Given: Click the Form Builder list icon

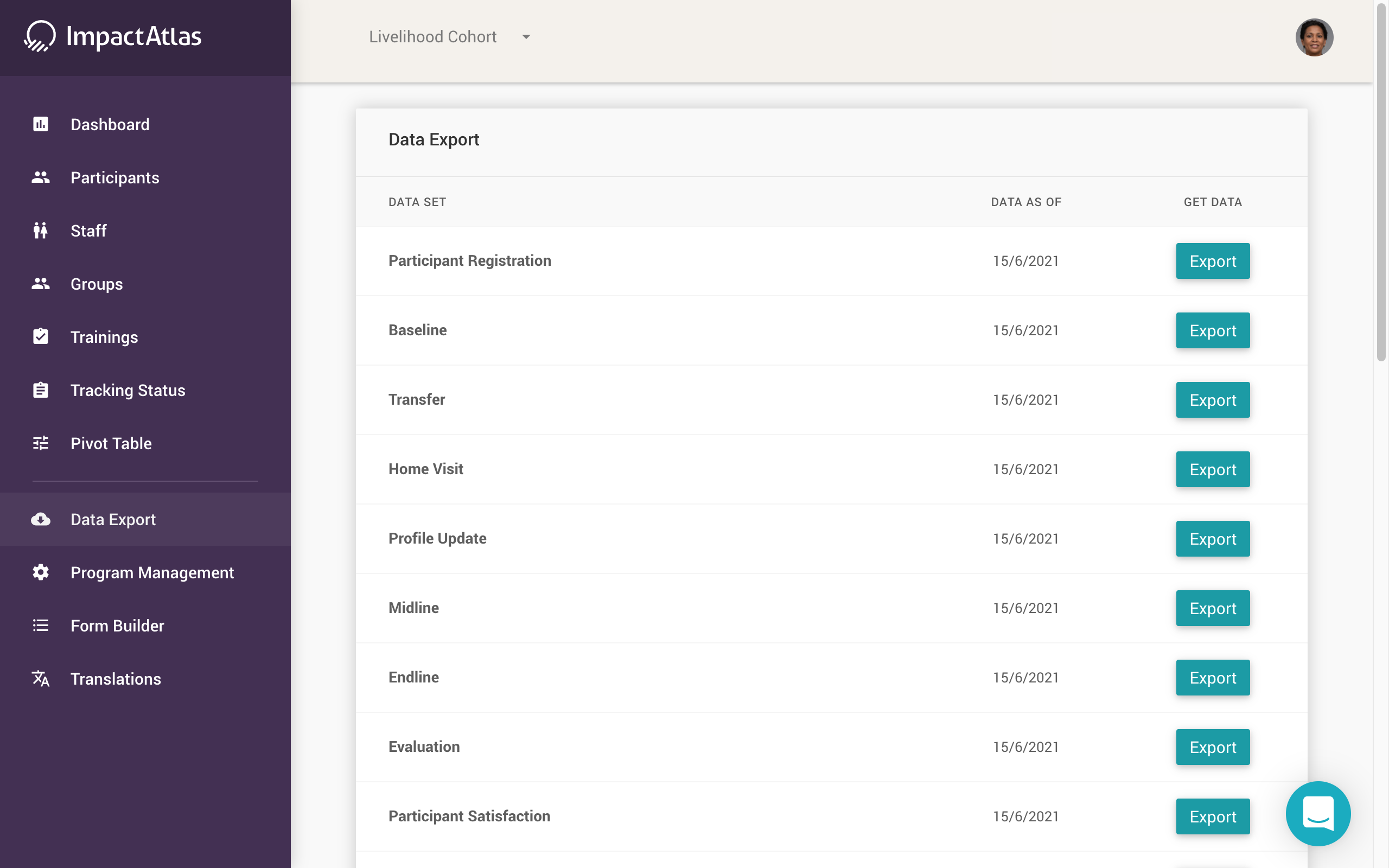Looking at the screenshot, I should 40,626.
